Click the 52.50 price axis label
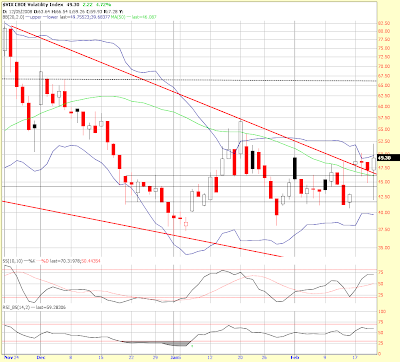400x362 pixels. tap(384, 142)
